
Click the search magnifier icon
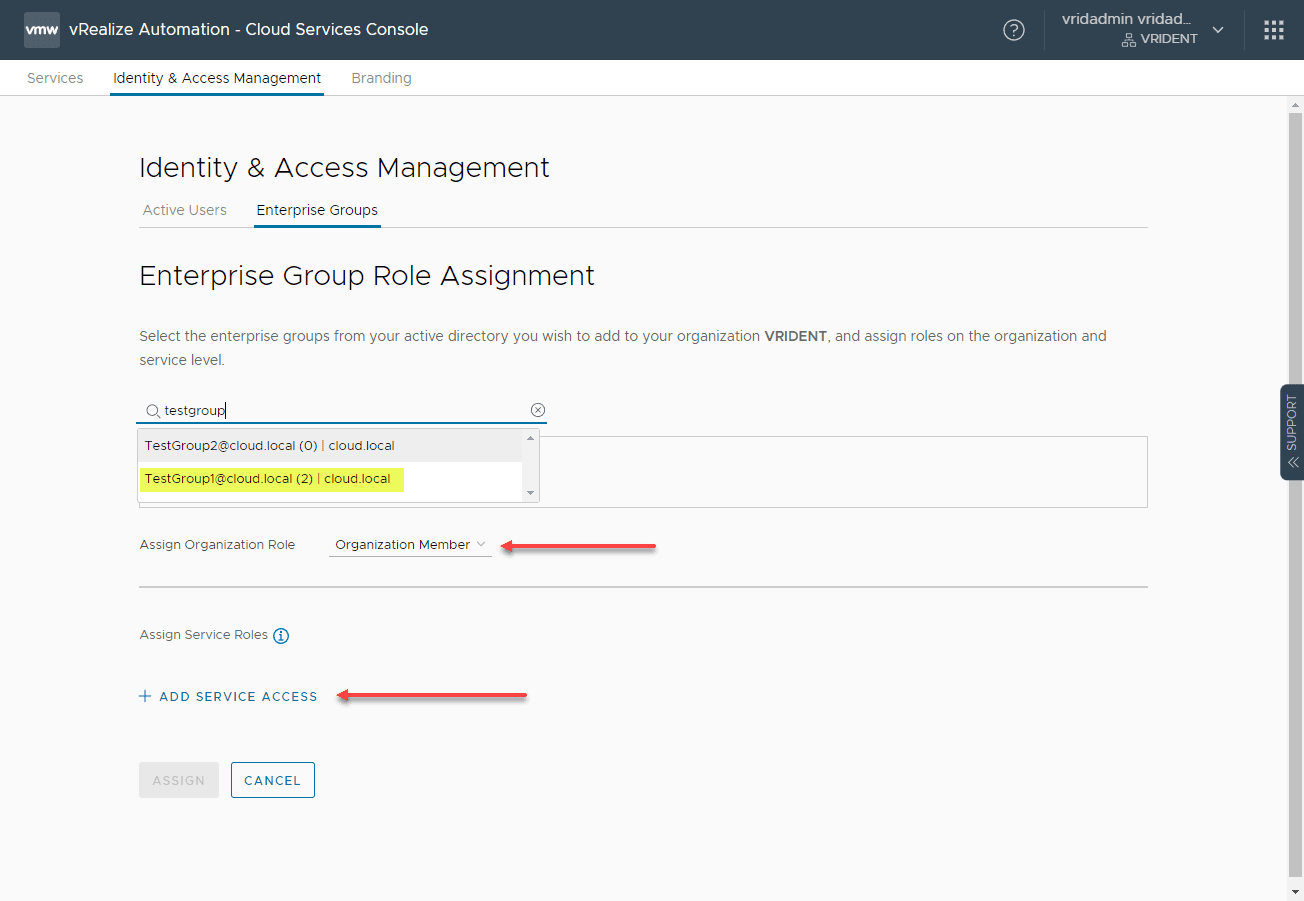(153, 411)
